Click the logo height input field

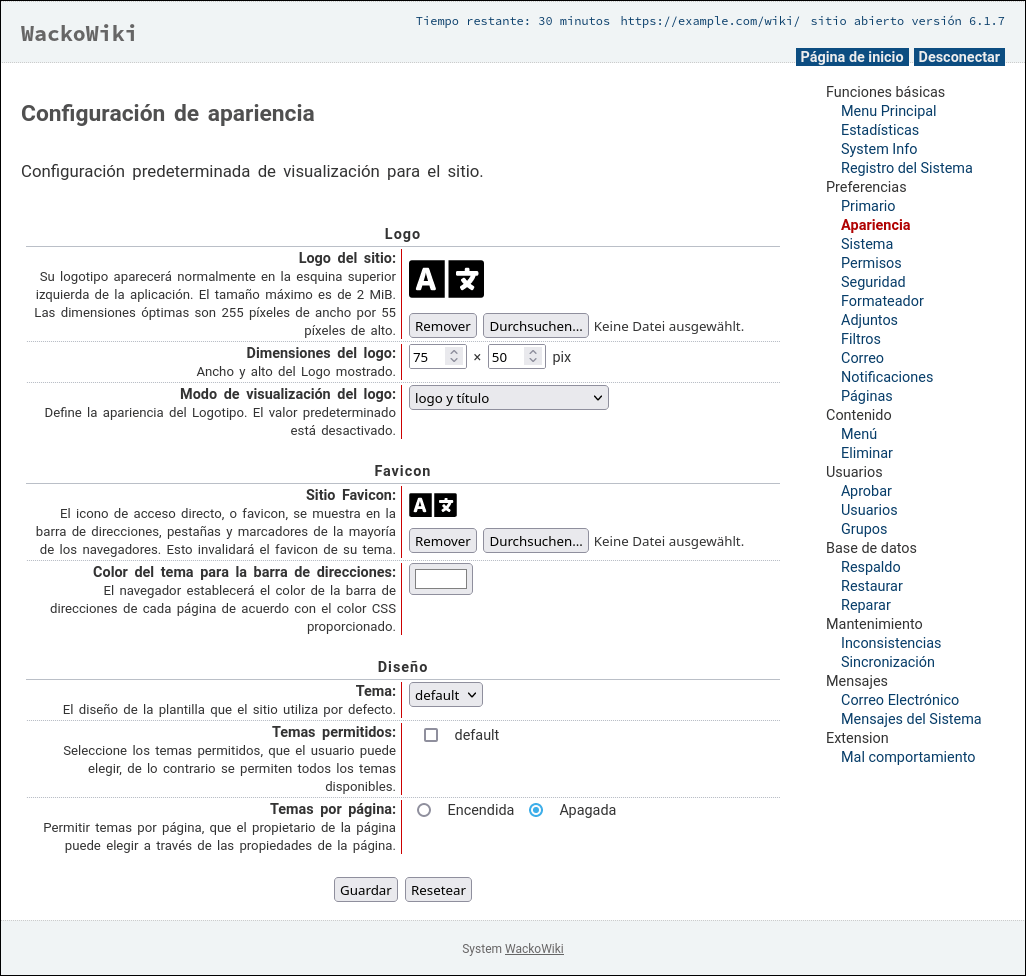click(510, 356)
